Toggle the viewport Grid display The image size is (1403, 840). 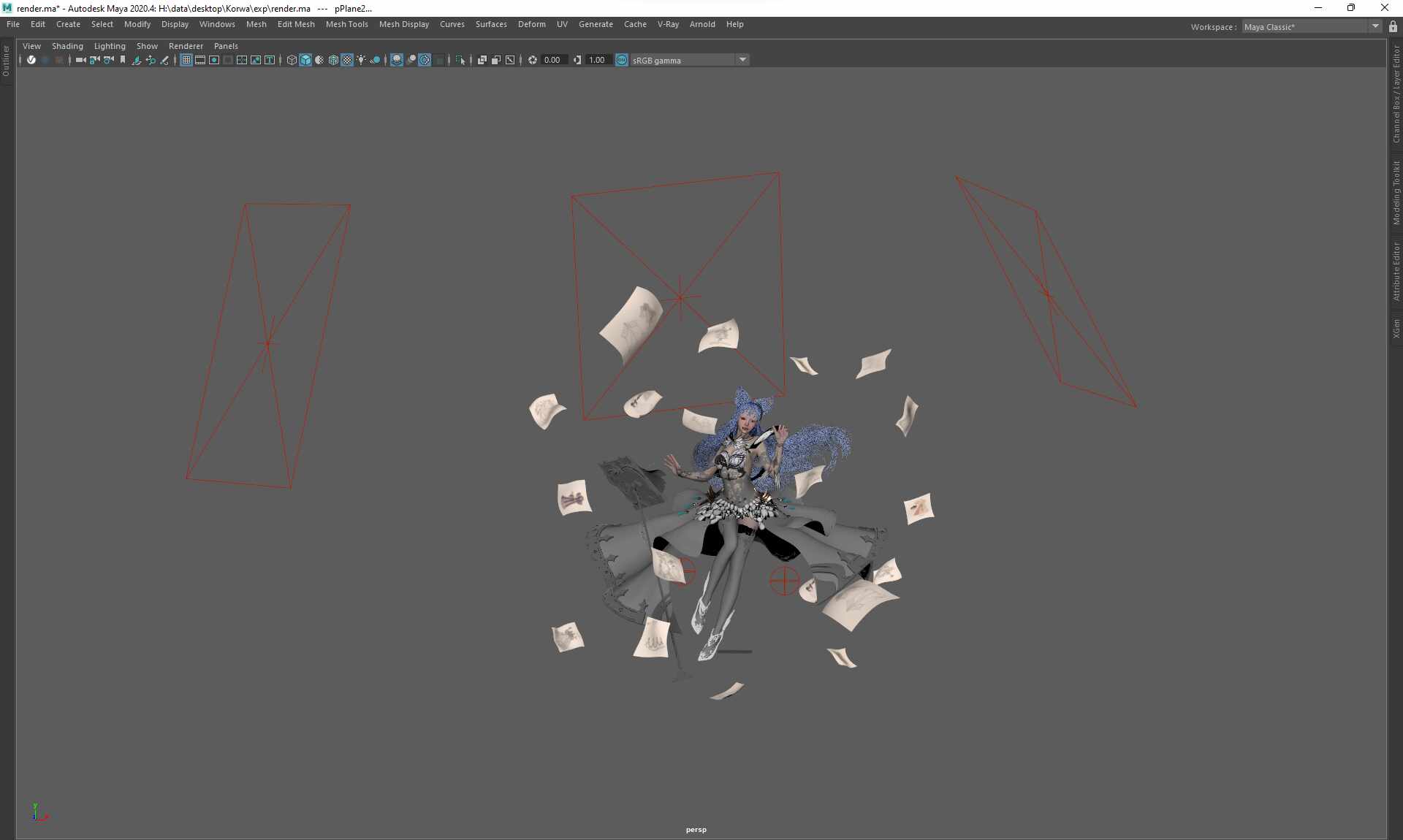coord(186,60)
